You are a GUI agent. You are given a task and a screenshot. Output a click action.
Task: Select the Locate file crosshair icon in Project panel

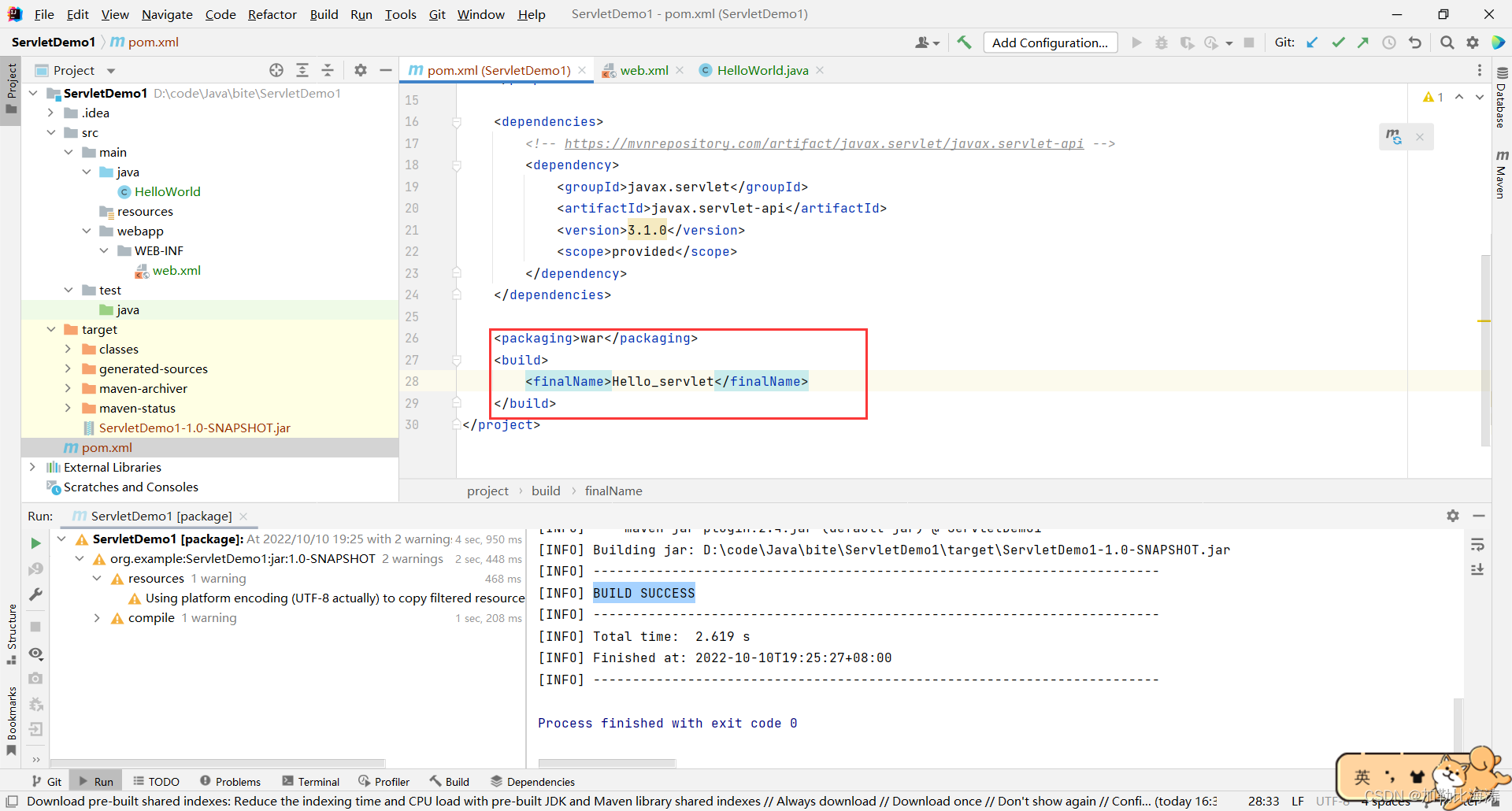point(276,70)
